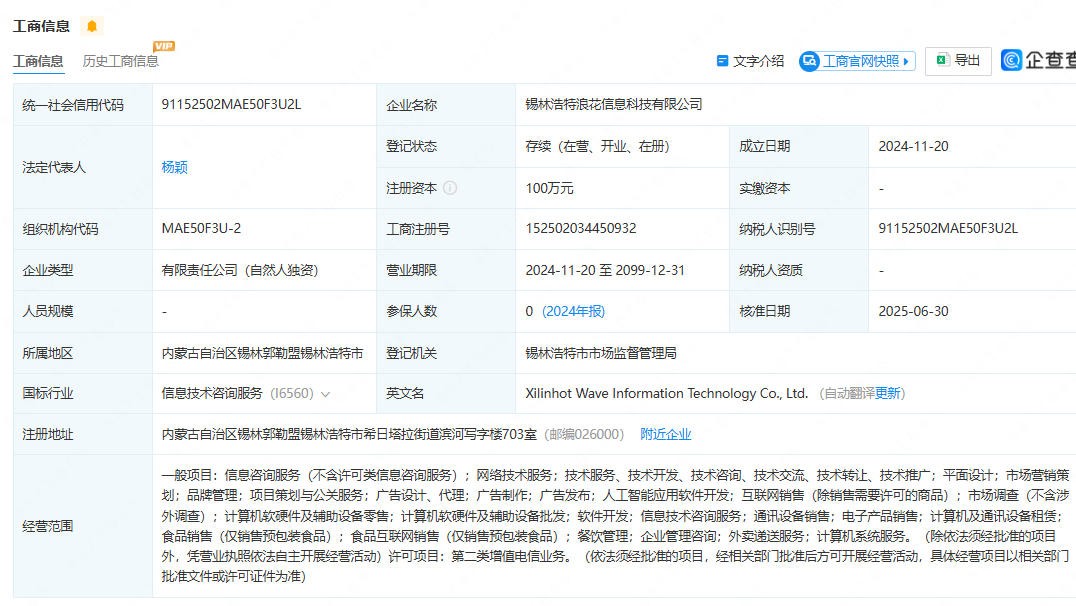
Task: Click the 附近企业 nearby companies link
Action: tap(666, 434)
